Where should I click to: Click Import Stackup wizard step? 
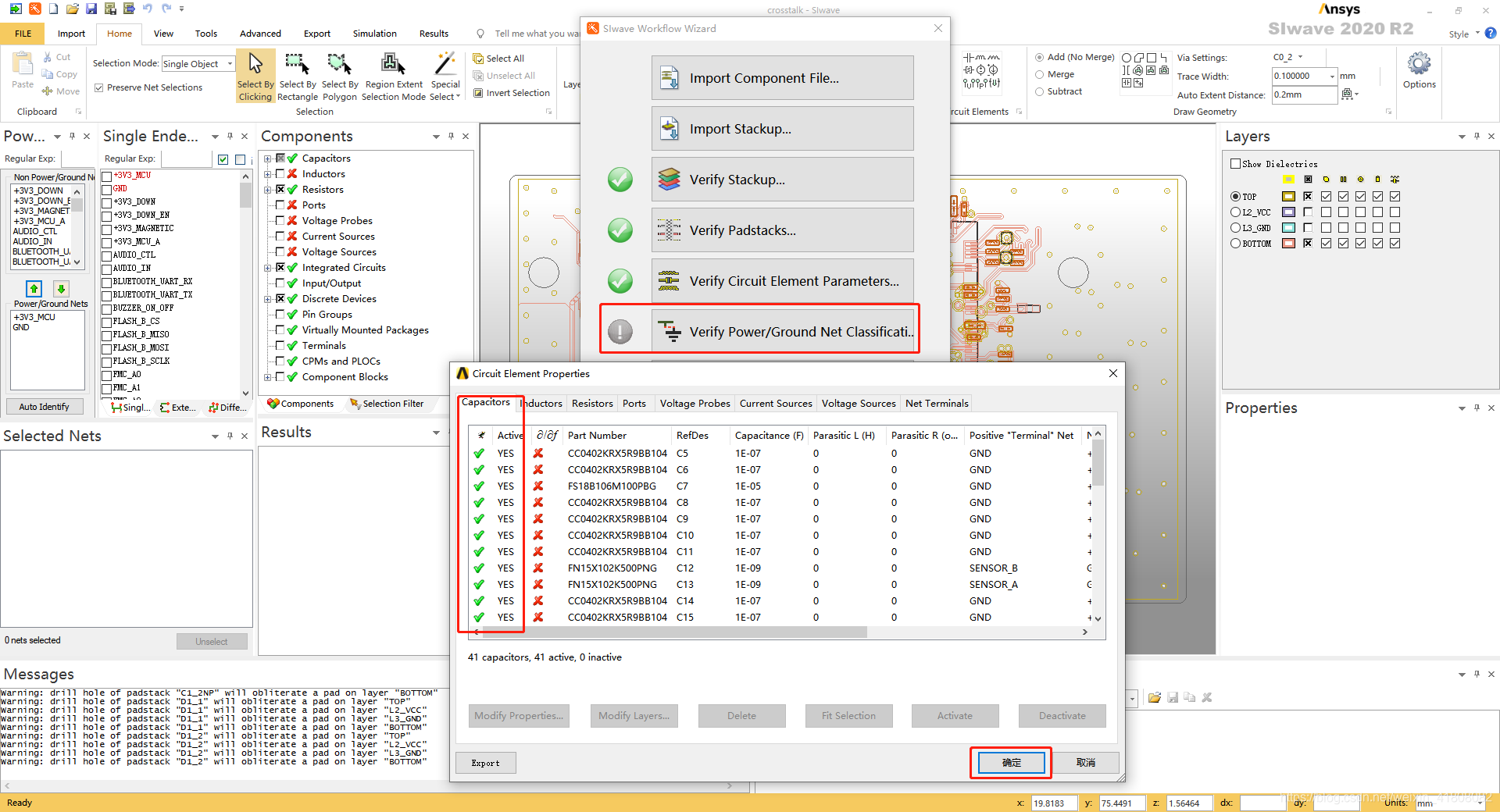(782, 129)
